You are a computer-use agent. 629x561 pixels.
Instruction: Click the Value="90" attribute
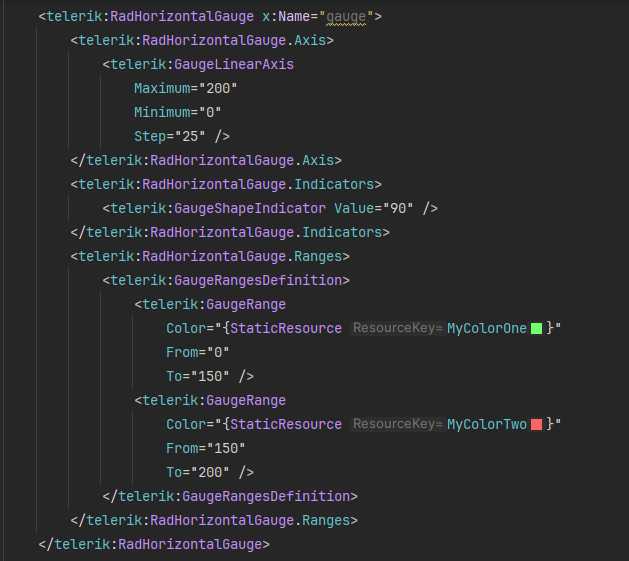pyautogui.click(x=374, y=209)
